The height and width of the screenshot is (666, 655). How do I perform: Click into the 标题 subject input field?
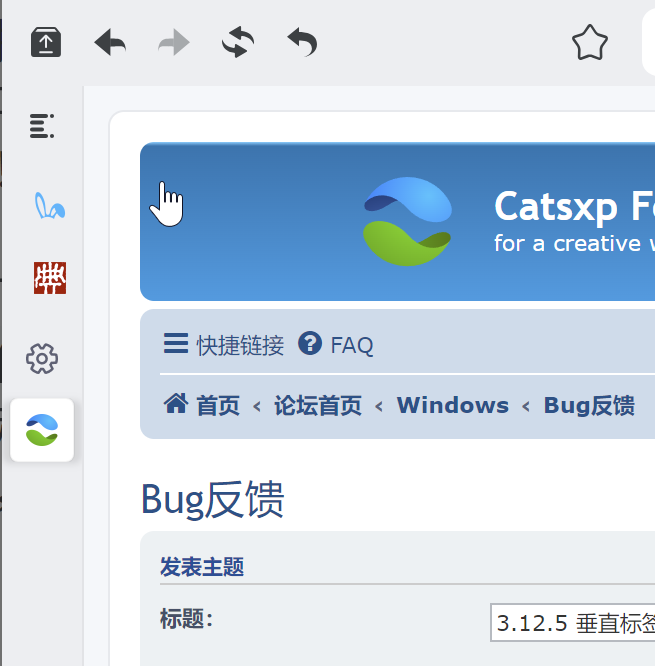tap(573, 623)
